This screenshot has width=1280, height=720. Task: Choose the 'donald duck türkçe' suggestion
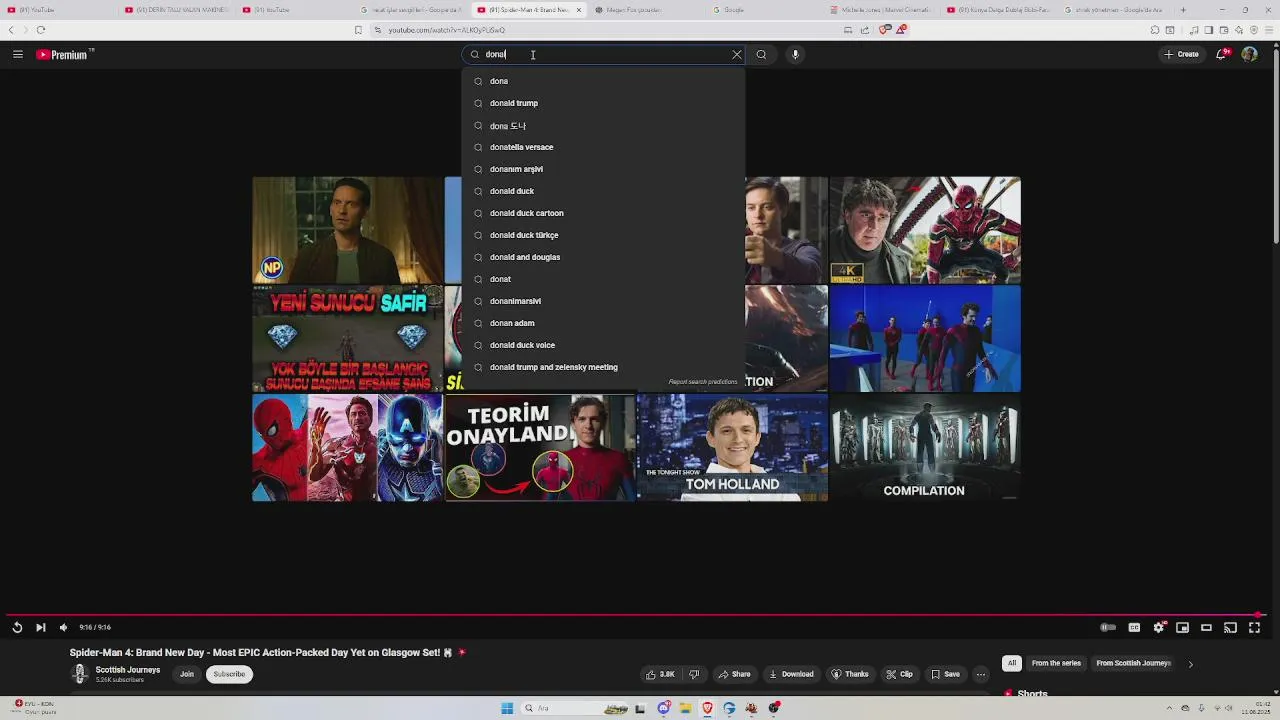tap(603, 235)
